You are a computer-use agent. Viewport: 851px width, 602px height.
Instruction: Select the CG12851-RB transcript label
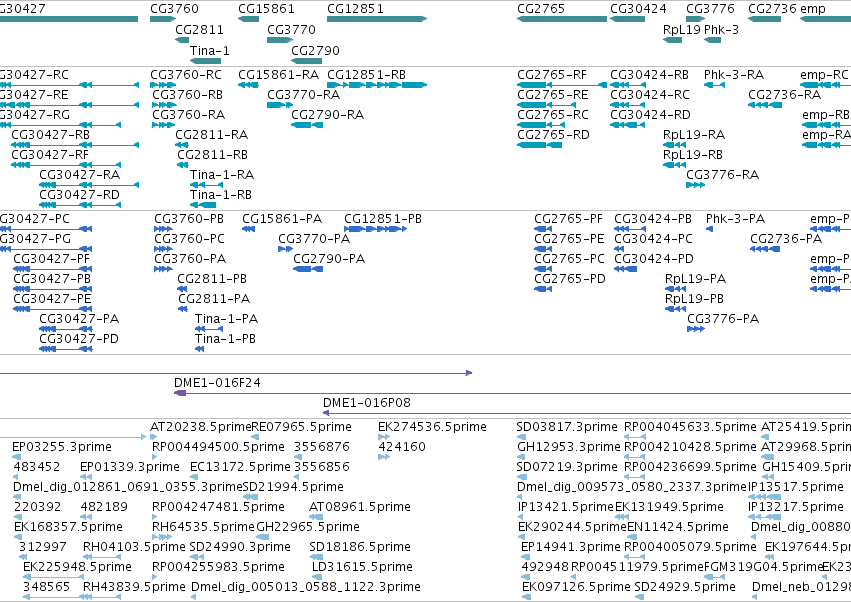(366, 75)
